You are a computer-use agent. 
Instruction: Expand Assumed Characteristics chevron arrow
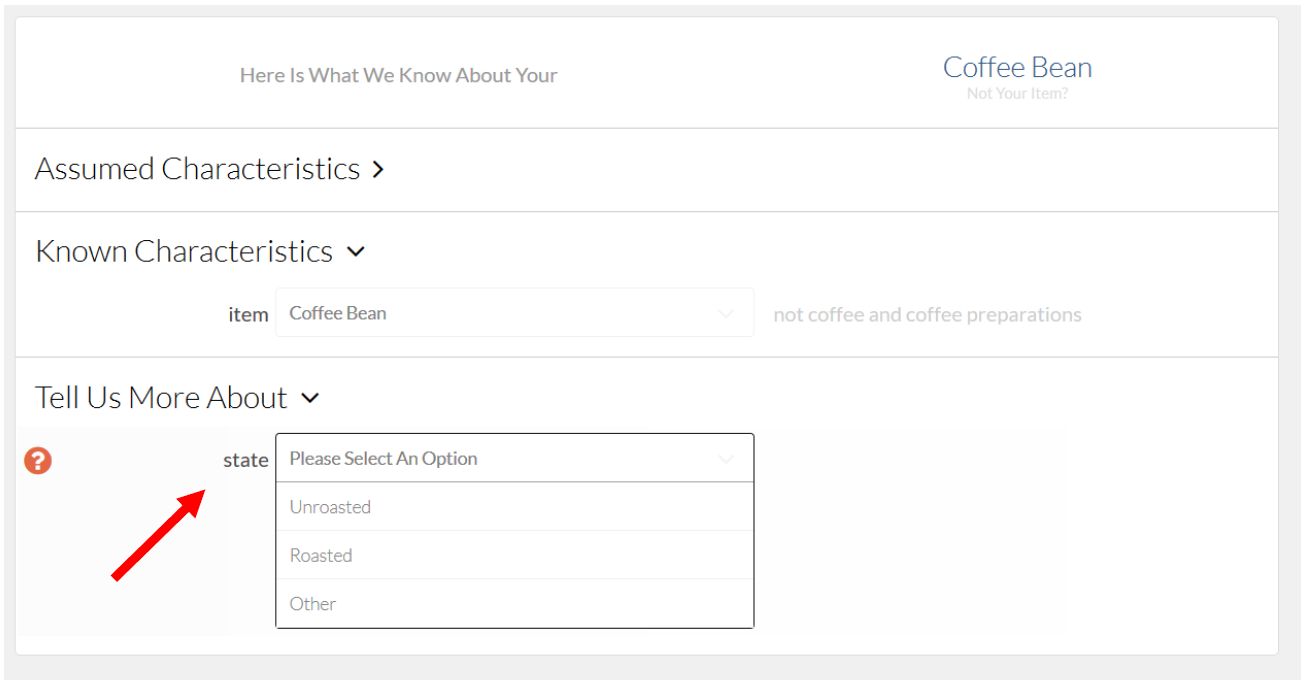point(378,170)
